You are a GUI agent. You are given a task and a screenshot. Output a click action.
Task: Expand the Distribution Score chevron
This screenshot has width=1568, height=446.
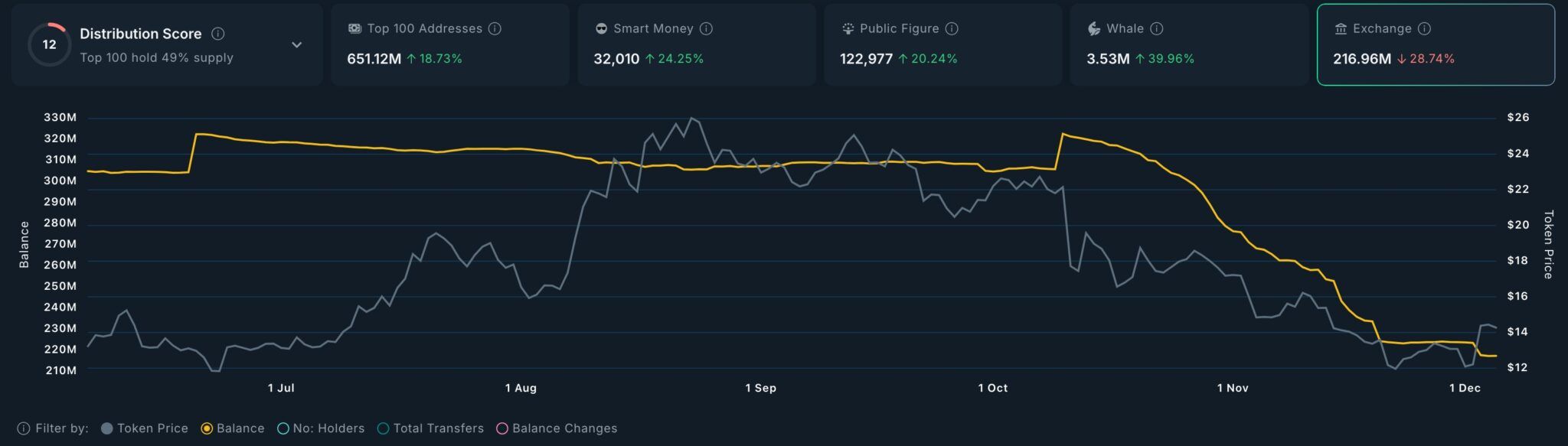point(297,45)
